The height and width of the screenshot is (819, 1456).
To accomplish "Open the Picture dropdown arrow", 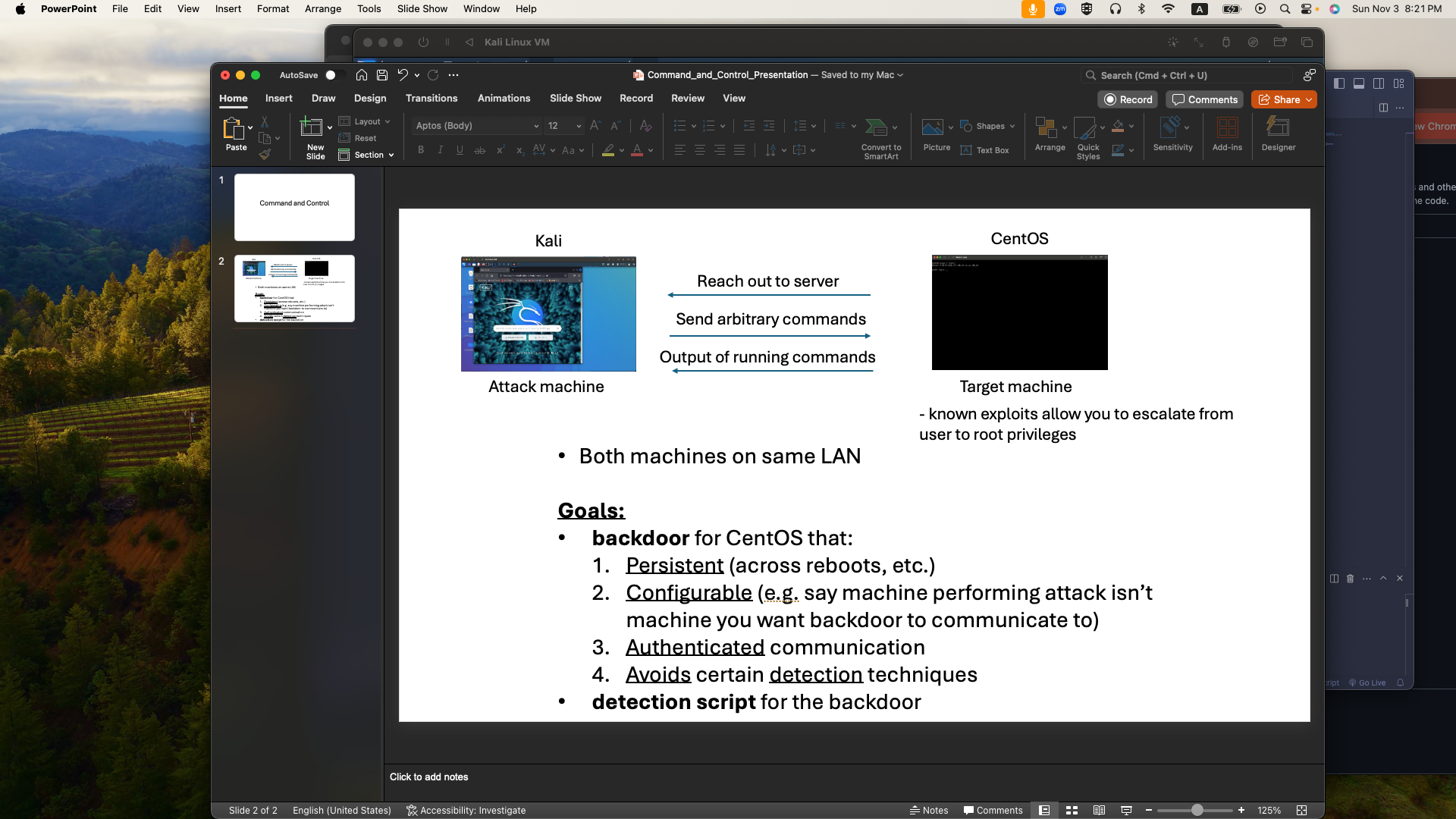I will (951, 127).
